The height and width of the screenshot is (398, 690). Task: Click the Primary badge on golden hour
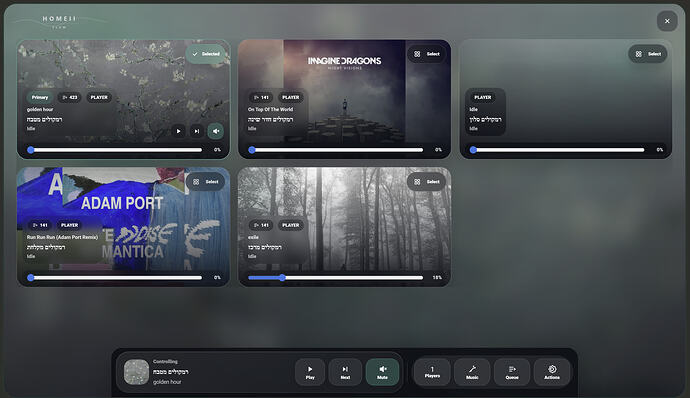pos(40,97)
